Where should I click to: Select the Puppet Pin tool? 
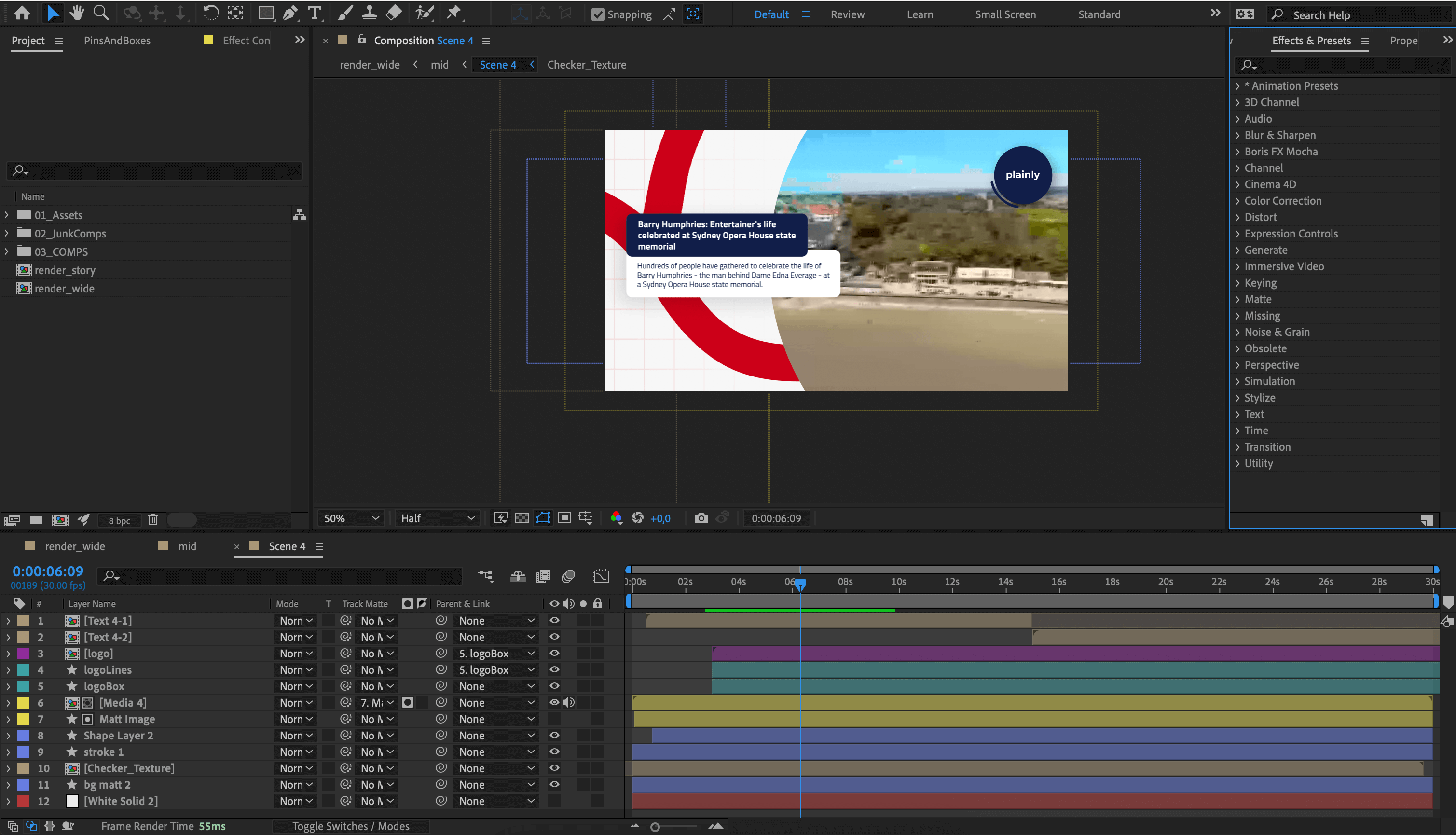453,13
